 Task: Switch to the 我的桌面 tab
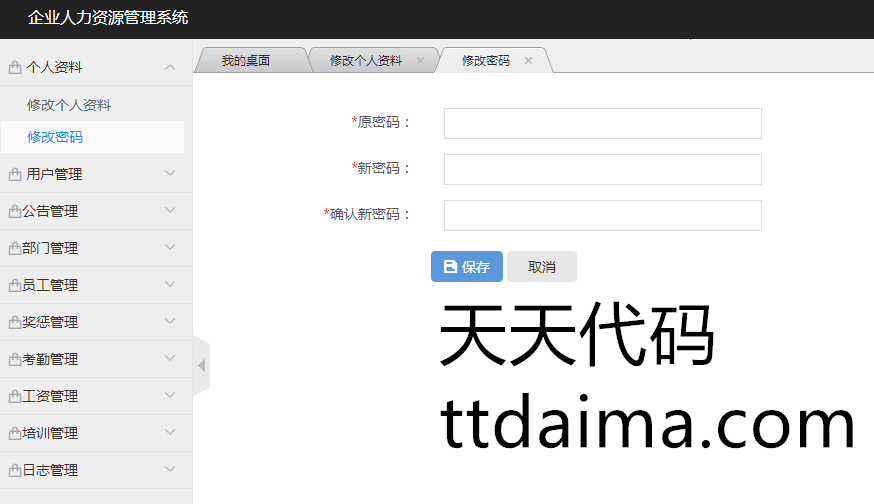246,61
